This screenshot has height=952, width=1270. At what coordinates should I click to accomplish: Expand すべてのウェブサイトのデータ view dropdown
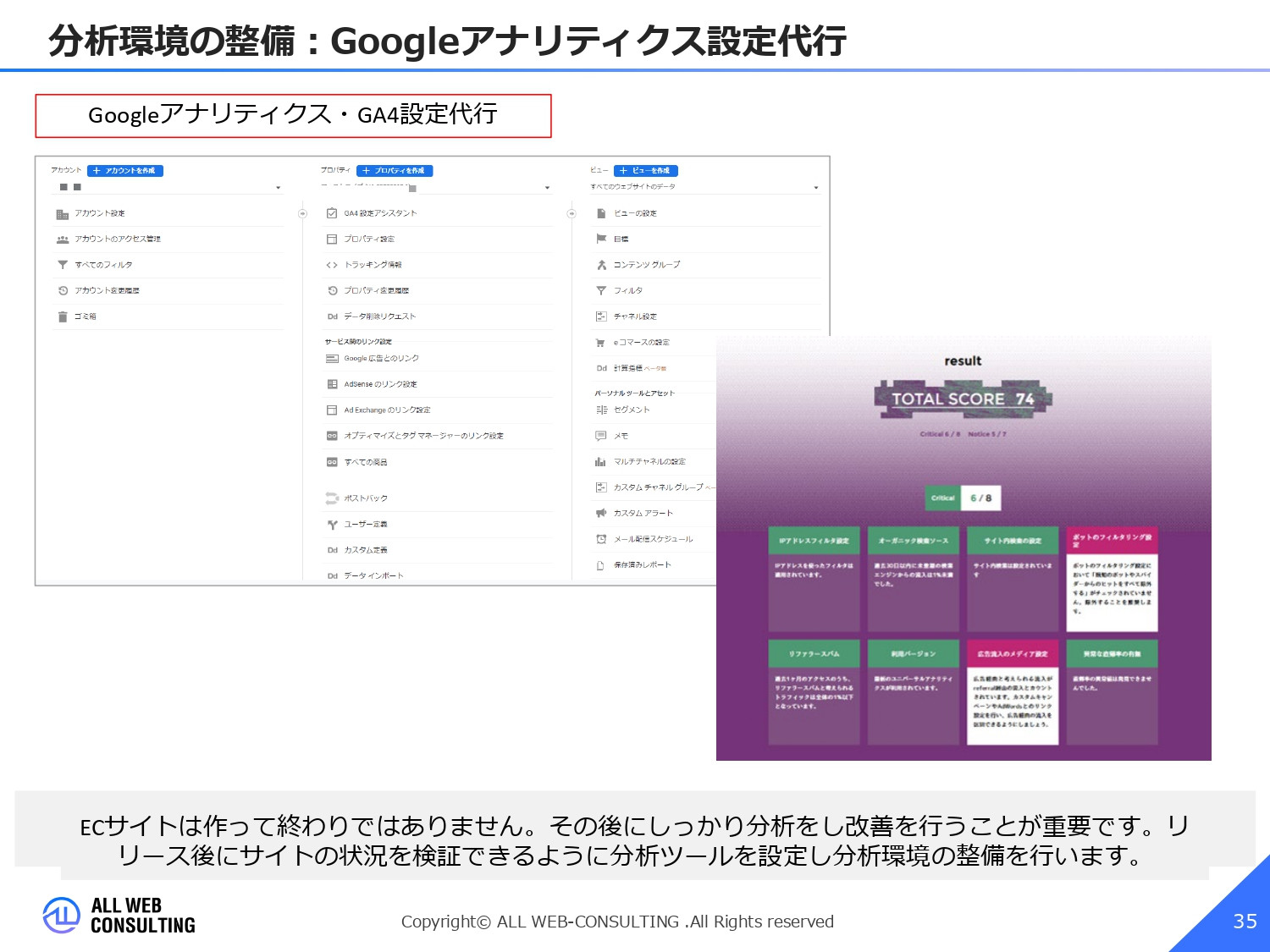[x=816, y=187]
